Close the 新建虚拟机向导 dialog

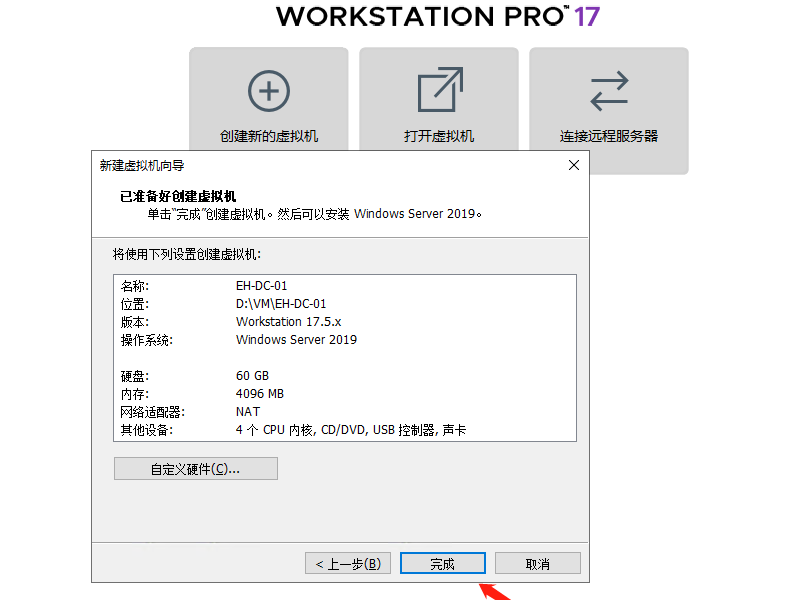coord(573,165)
